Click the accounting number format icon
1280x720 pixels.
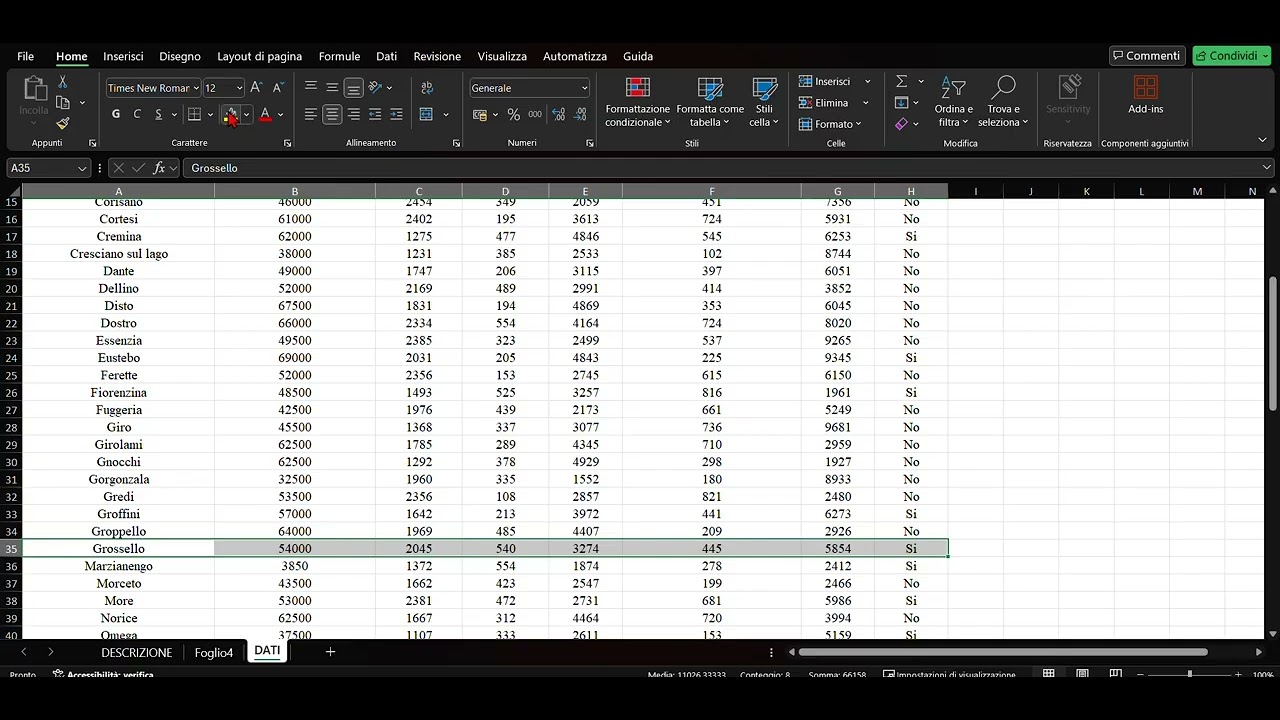click(x=479, y=115)
